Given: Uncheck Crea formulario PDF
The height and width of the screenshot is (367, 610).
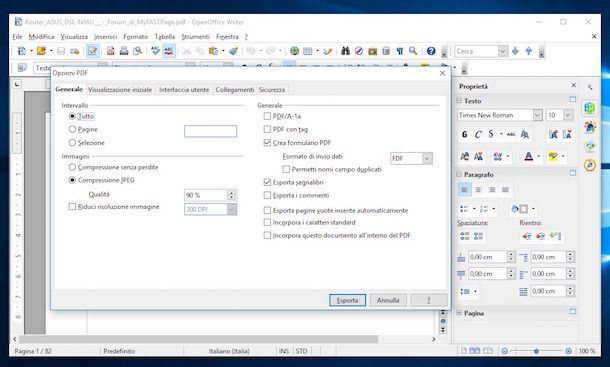Looking at the screenshot, I should pos(267,142).
